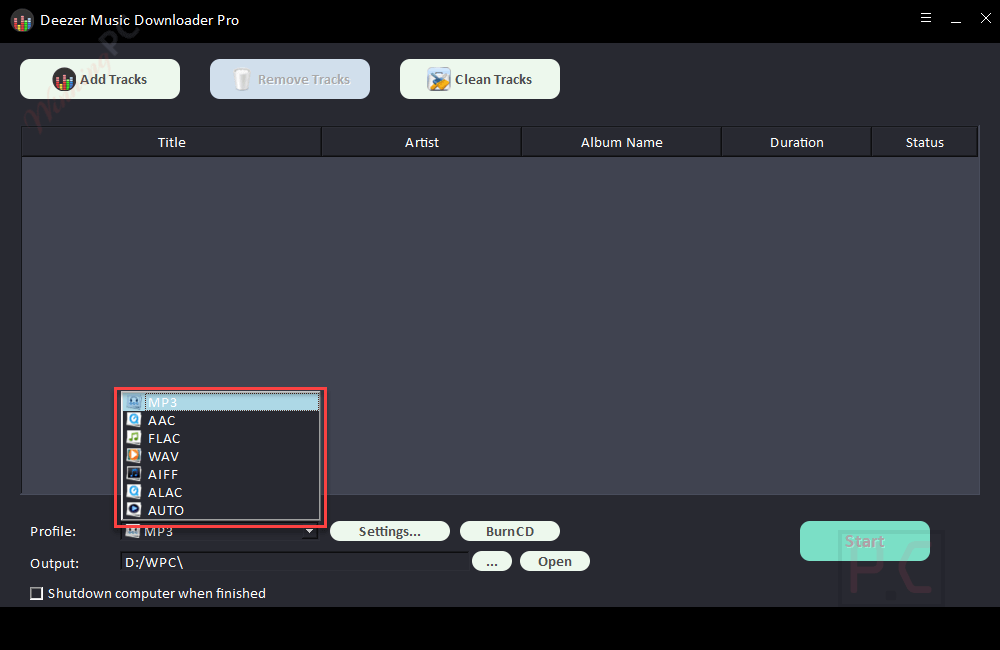
Task: Select AUTO format from profile list
Action: point(221,510)
